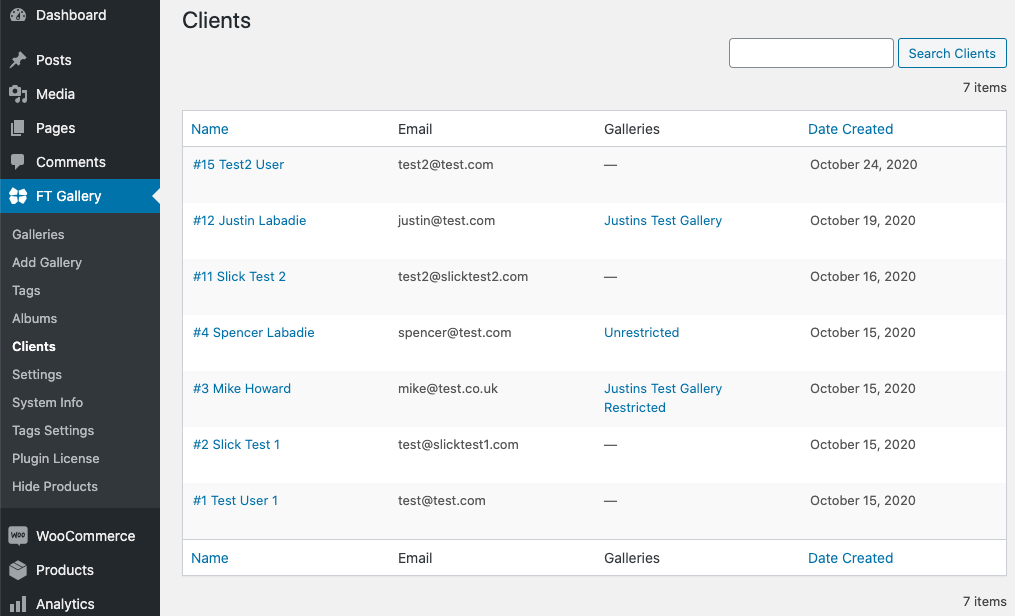
Task: Click the FT Gallery menu icon
Action: click(x=18, y=196)
